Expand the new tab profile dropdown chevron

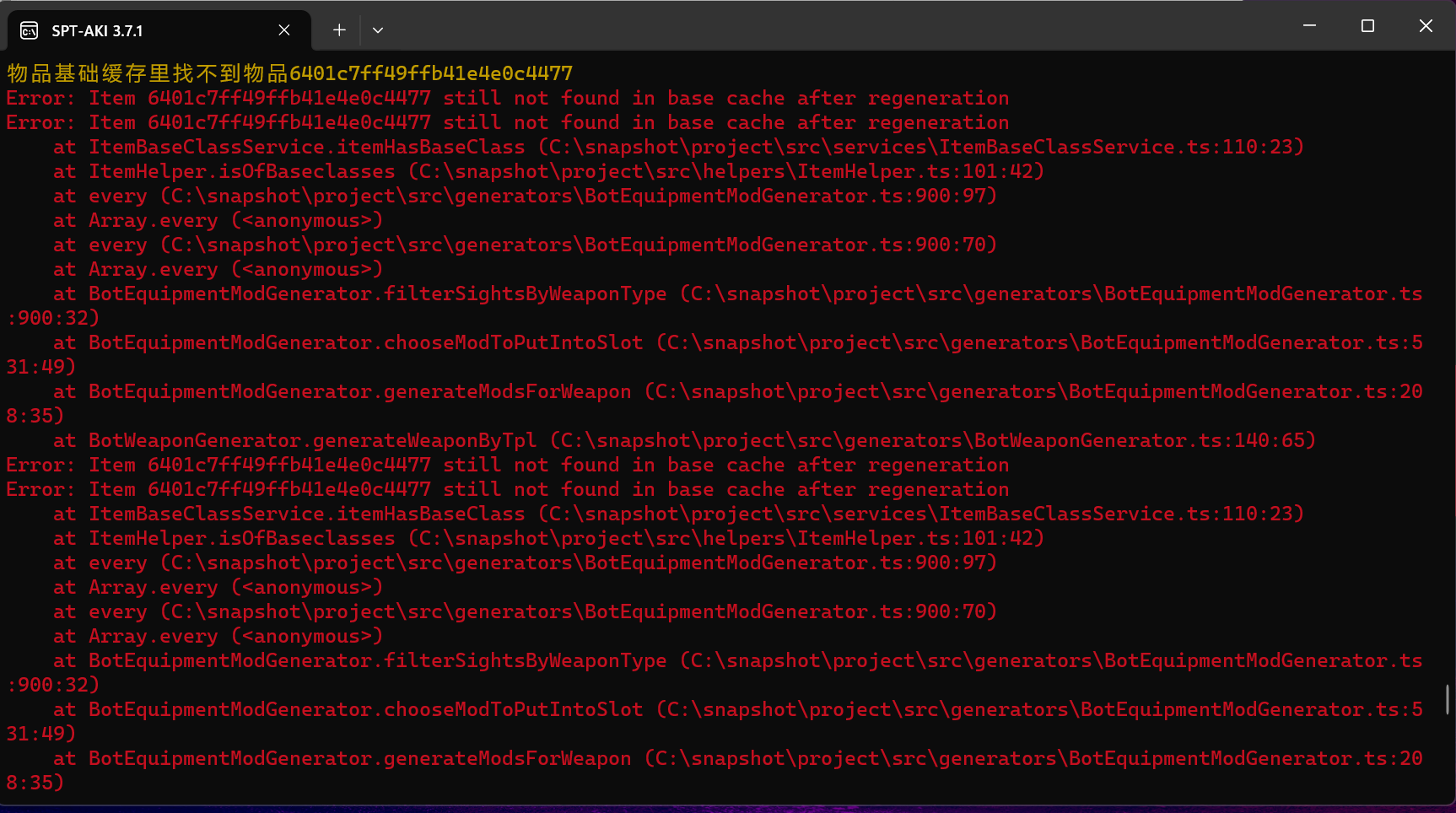pyautogui.click(x=378, y=30)
